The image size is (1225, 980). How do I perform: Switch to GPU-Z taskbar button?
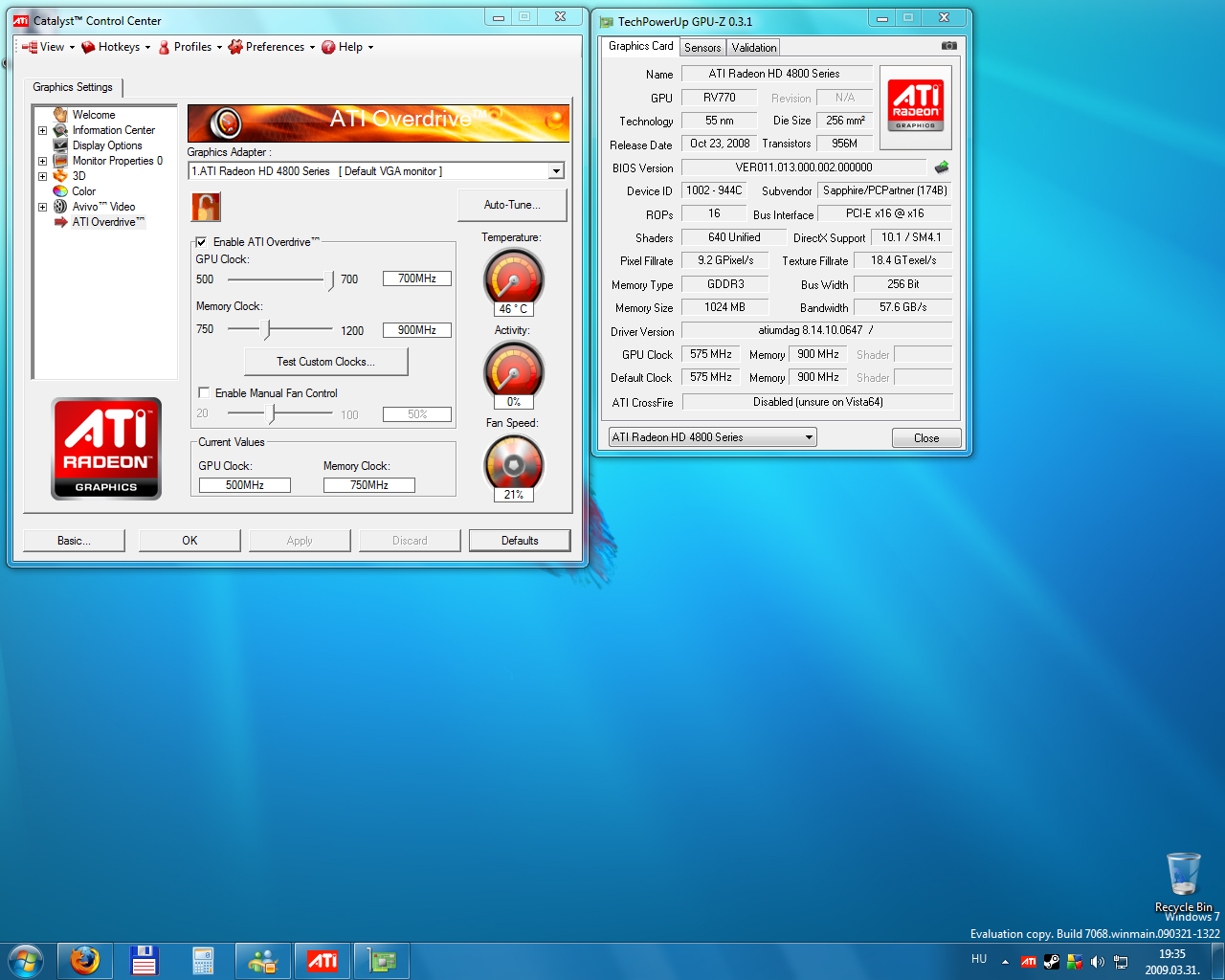(x=382, y=961)
